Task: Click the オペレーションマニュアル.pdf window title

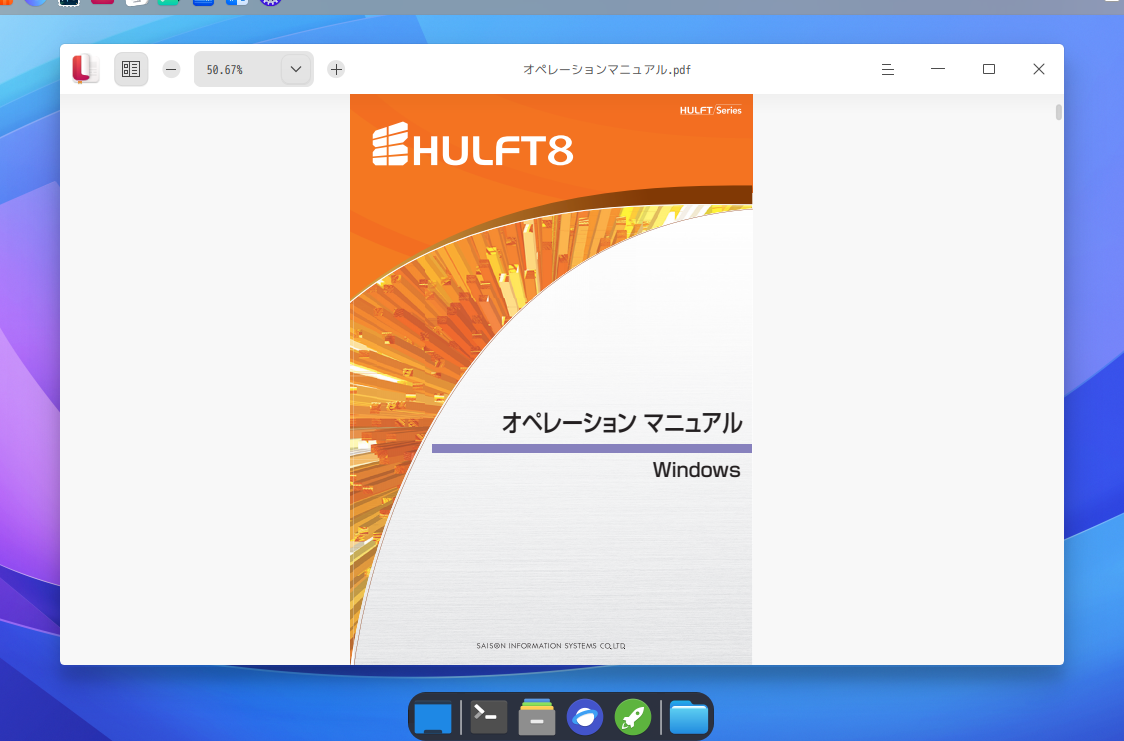Action: tap(606, 70)
